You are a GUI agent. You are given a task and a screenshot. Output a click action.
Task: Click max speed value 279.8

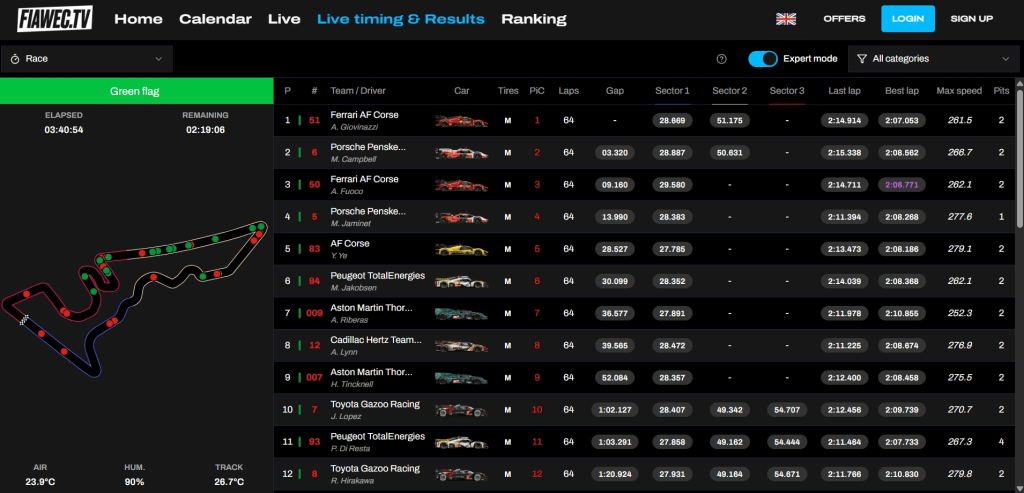point(959,475)
